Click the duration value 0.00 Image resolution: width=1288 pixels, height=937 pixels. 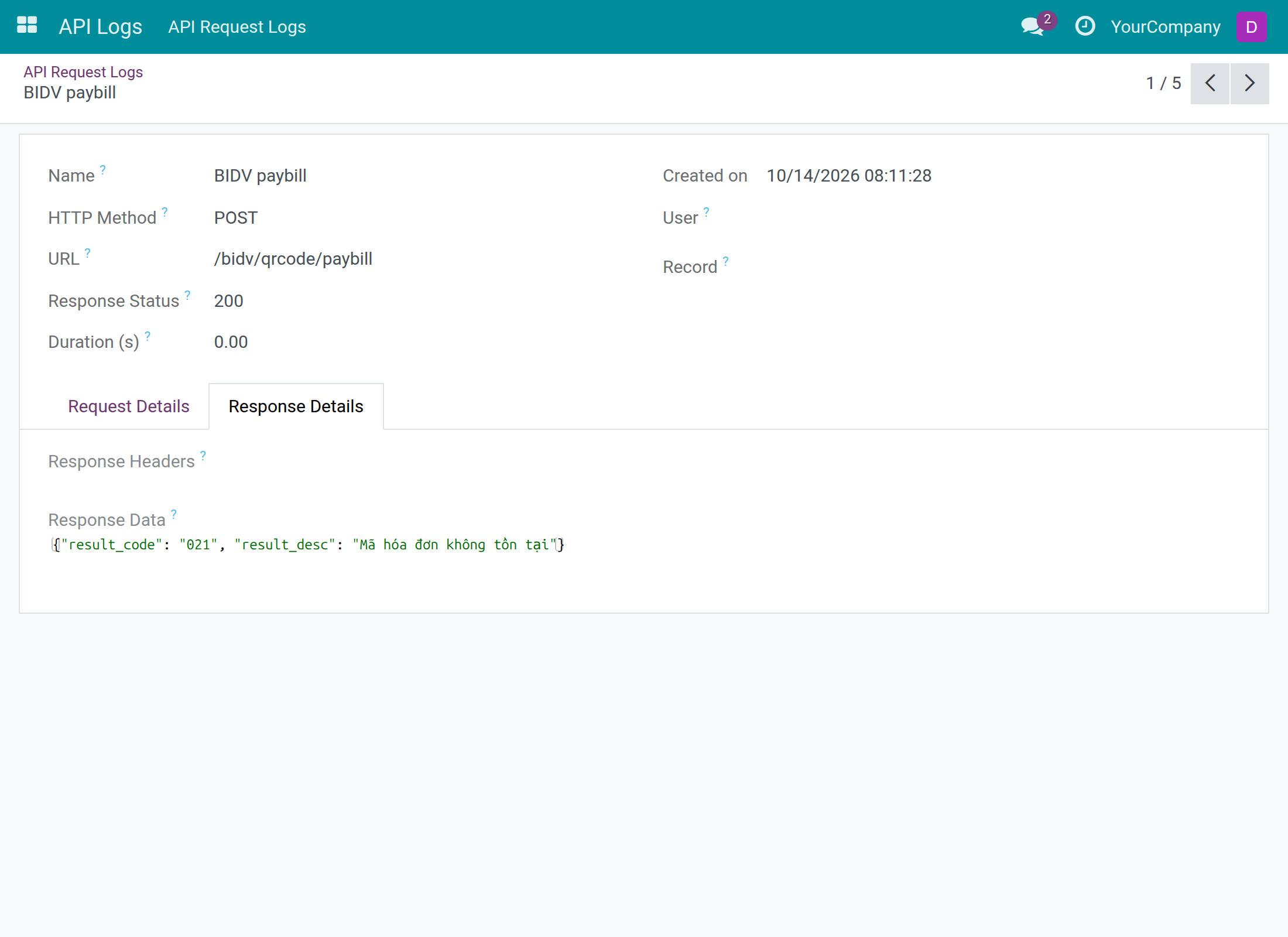click(231, 342)
